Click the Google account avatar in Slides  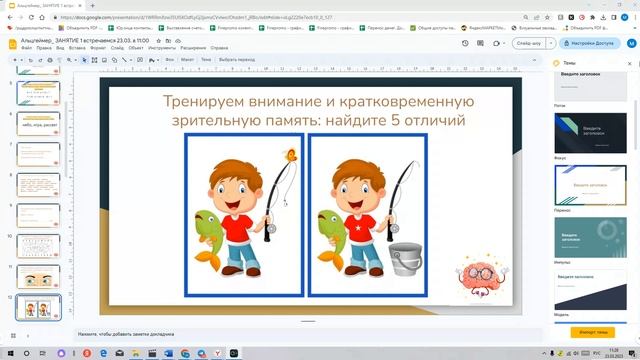coord(631,43)
